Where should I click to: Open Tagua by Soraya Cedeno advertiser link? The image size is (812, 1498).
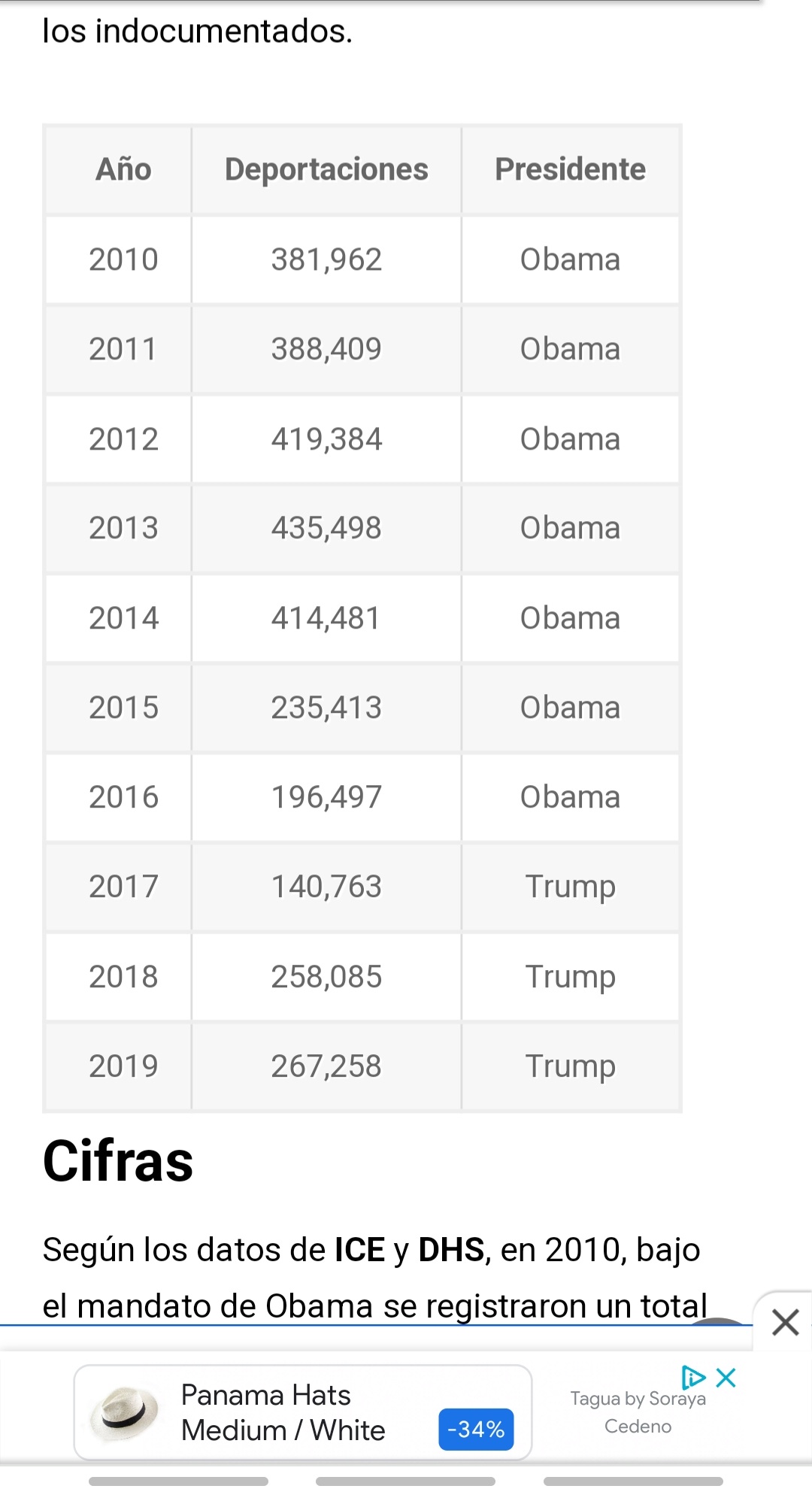(x=638, y=1412)
